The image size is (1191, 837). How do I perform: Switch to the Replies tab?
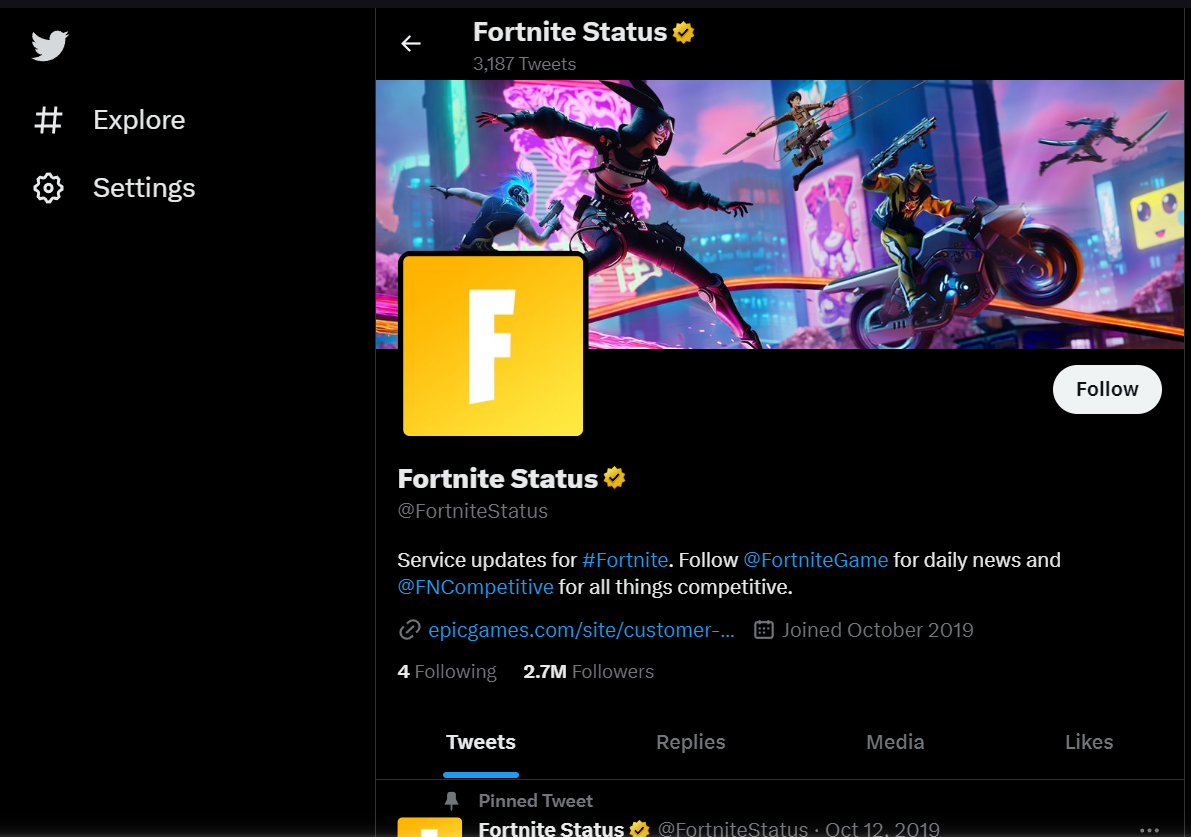pos(690,742)
